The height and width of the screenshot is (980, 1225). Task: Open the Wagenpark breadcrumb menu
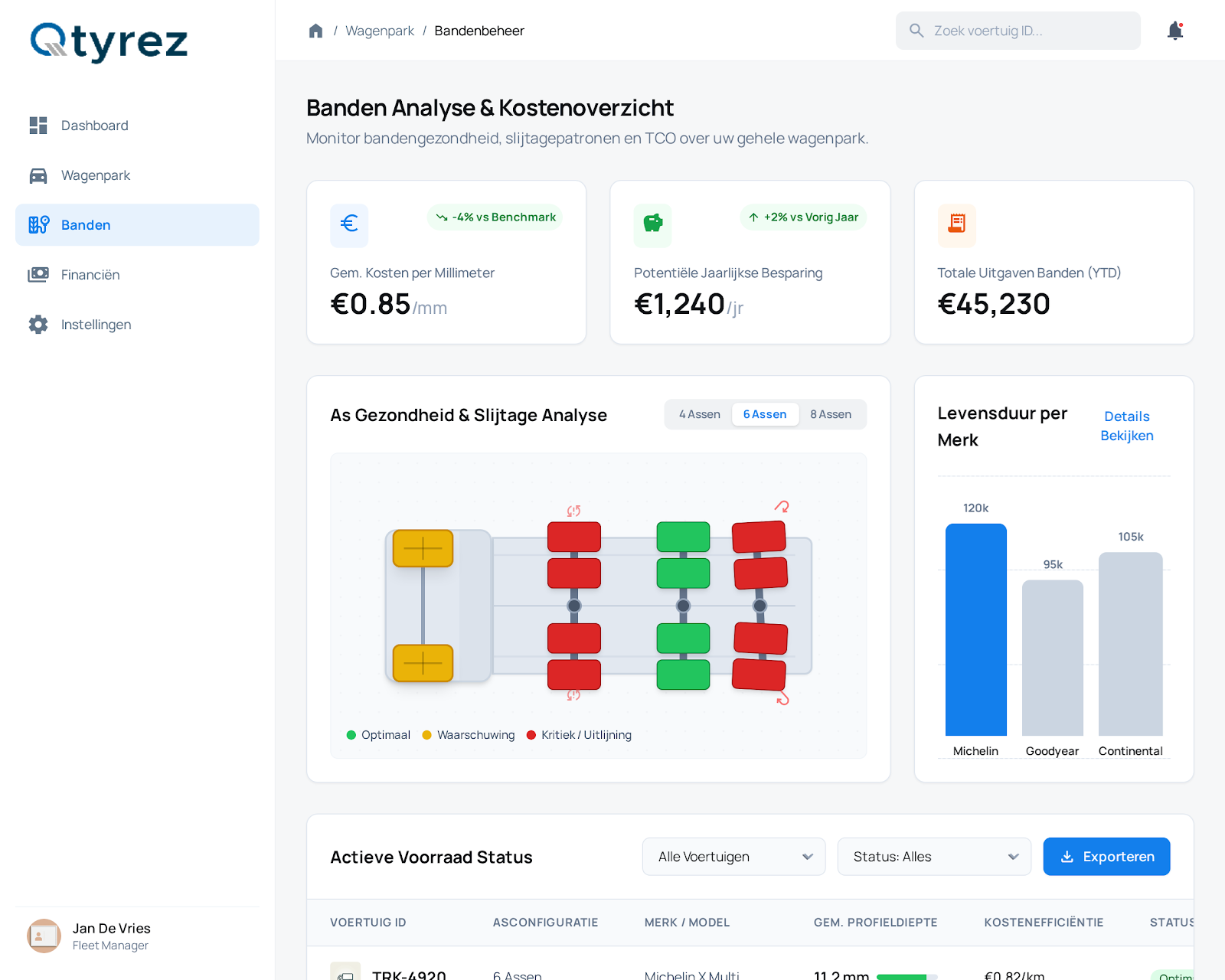pyautogui.click(x=379, y=31)
